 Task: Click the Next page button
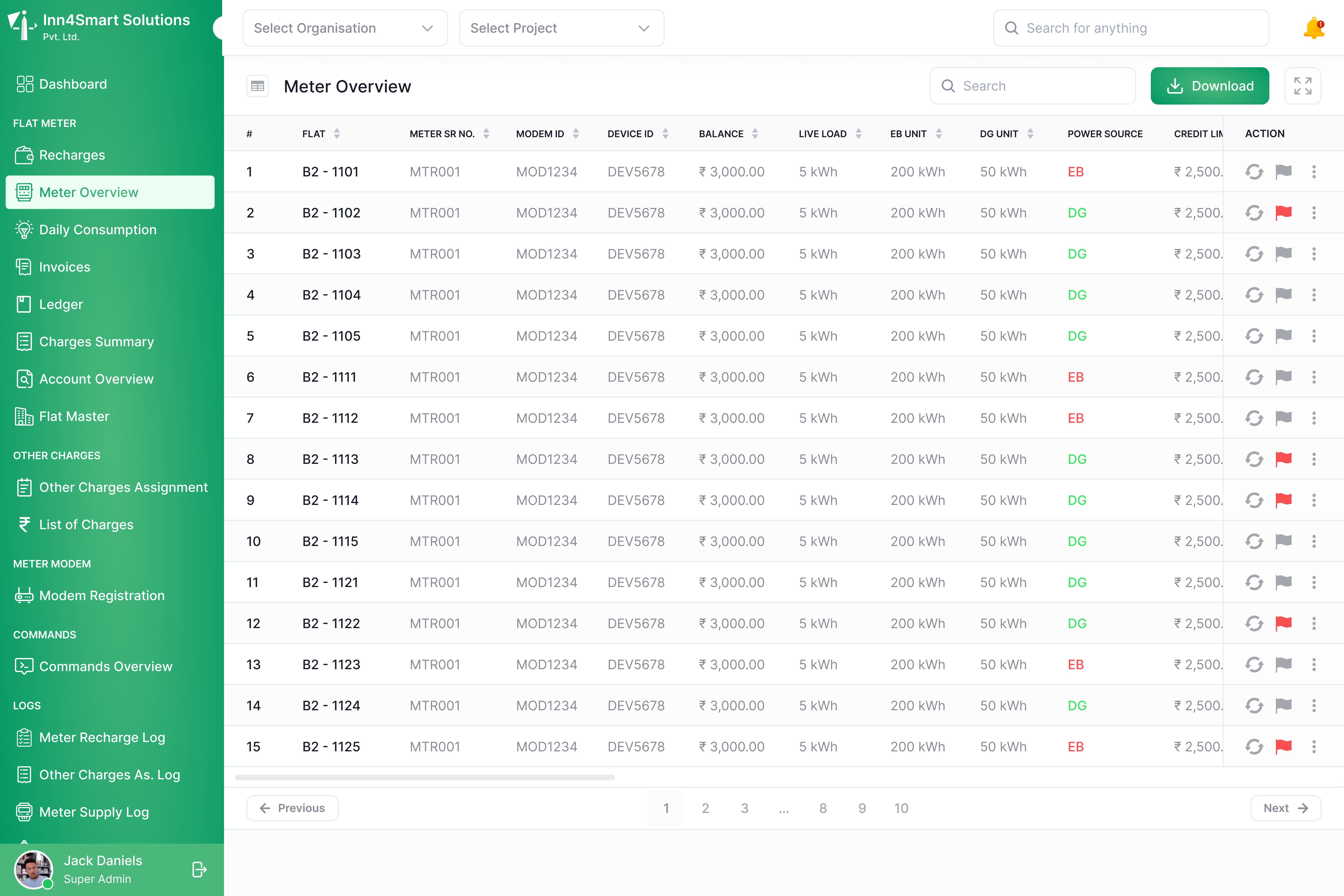pos(1286,808)
